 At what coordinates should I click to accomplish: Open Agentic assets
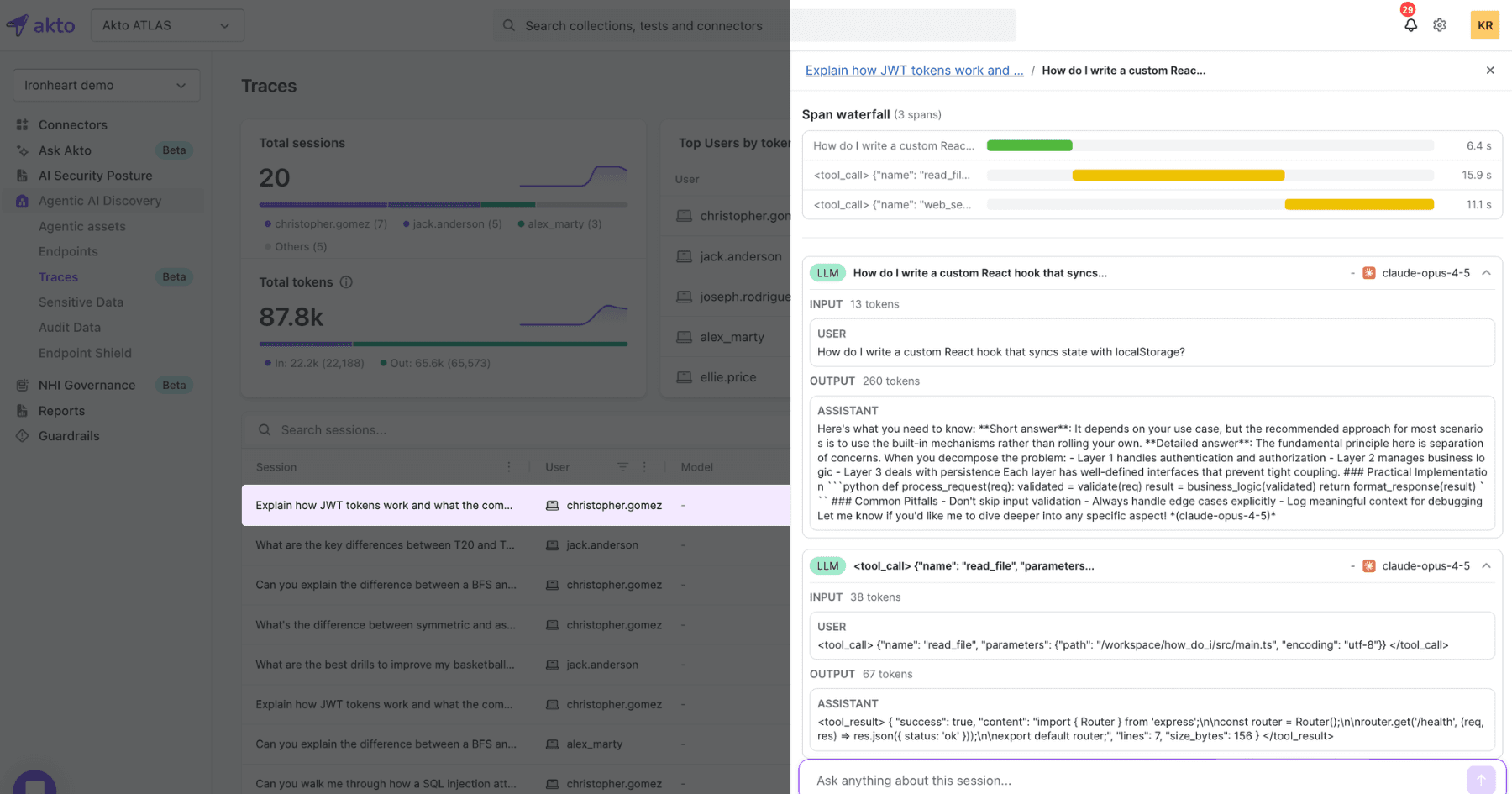tap(82, 226)
